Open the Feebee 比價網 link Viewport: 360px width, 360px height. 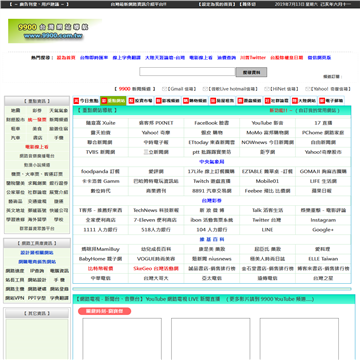(x=268, y=191)
